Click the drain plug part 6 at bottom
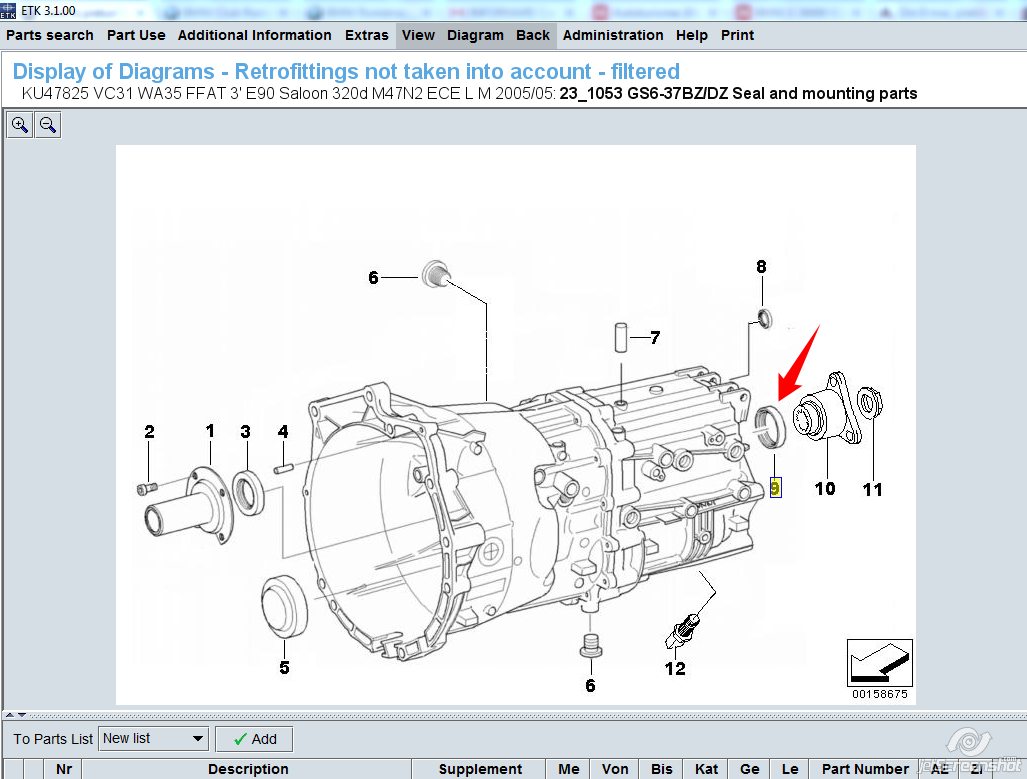The width and height of the screenshot is (1027, 779). 591,645
